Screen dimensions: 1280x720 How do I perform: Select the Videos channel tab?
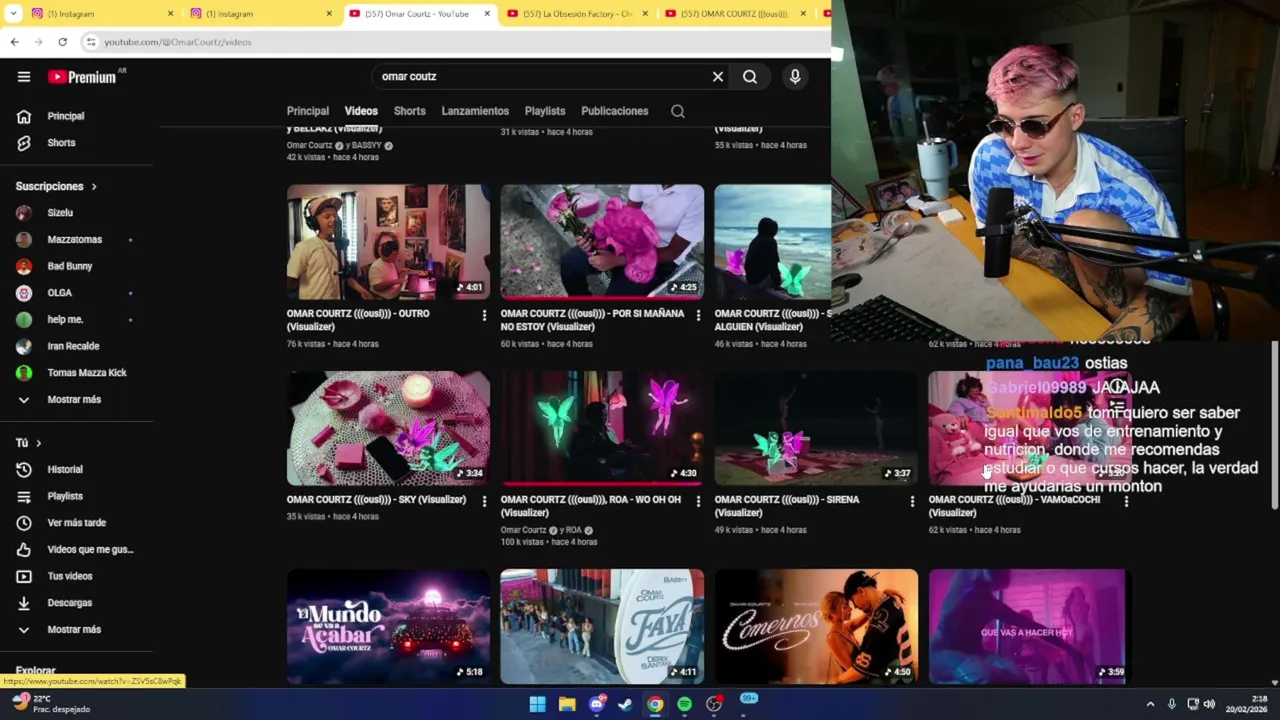pyautogui.click(x=361, y=111)
